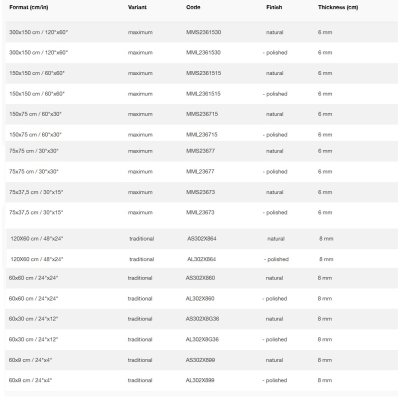This screenshot has width=400, height=400.
Task: Select the 75x37,5 cm natural row format
Action: 36,192
